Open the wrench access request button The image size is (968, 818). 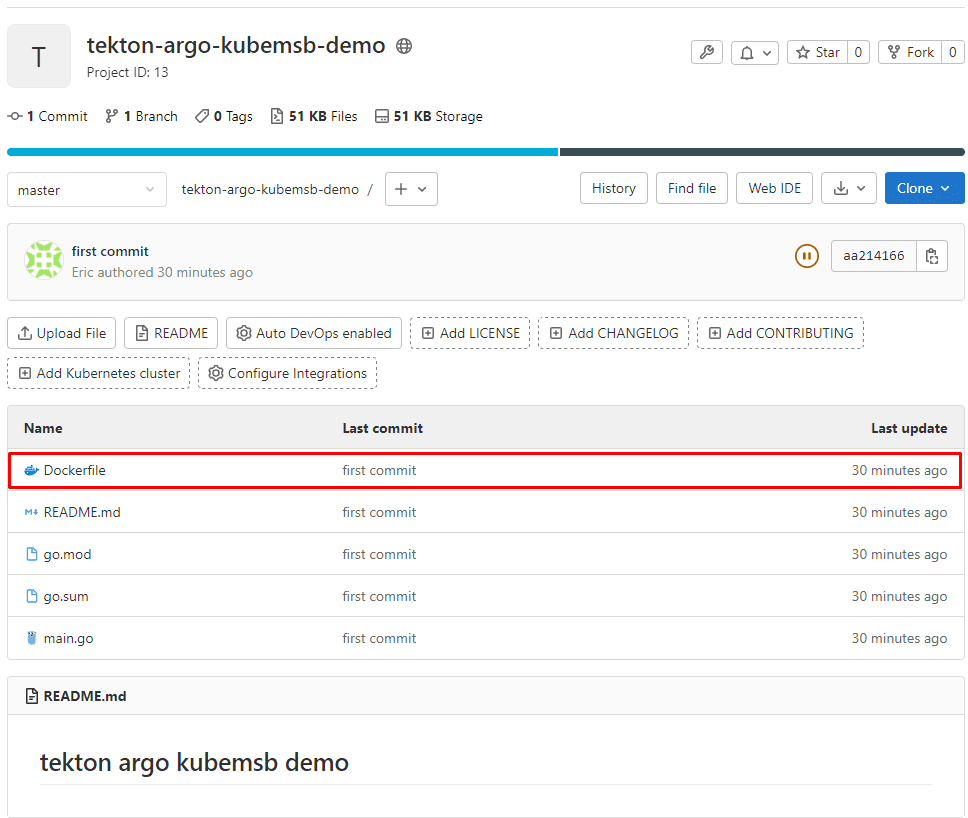pyautogui.click(x=707, y=52)
